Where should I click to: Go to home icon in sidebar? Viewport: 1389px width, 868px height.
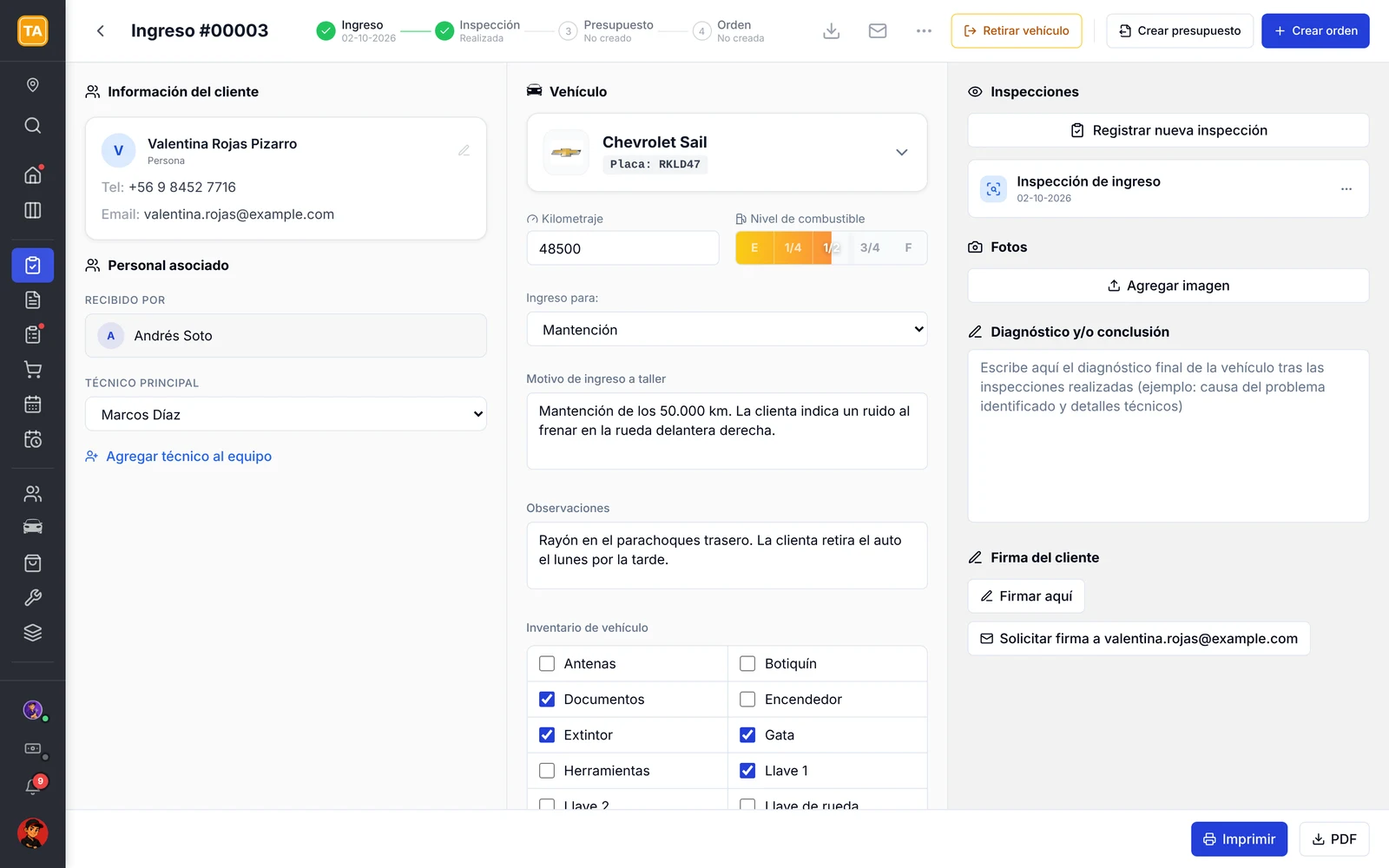tap(33, 174)
